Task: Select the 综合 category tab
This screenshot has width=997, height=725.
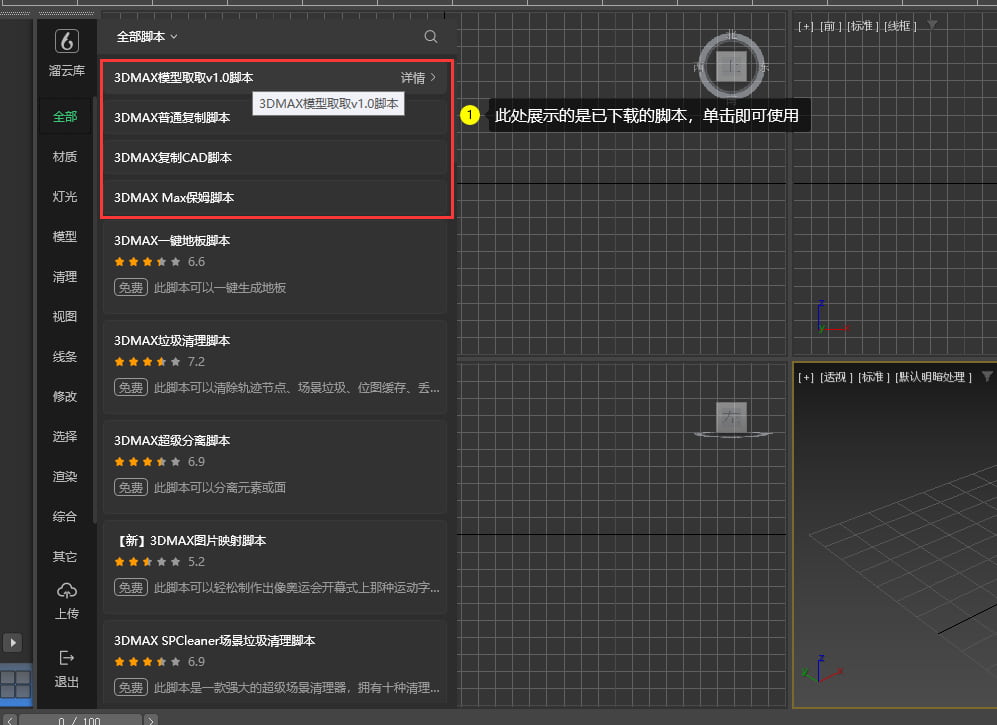Action: (x=65, y=516)
